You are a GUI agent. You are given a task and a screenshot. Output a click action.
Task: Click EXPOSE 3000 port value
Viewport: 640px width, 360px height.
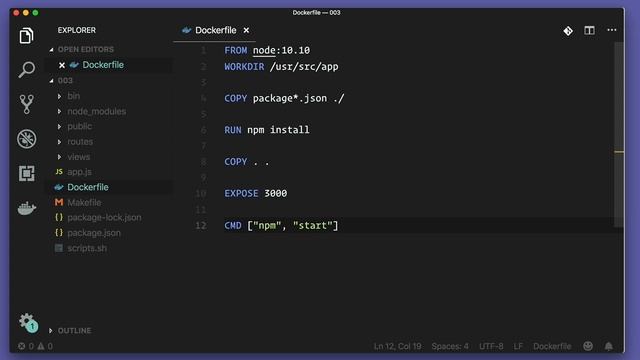click(276, 193)
